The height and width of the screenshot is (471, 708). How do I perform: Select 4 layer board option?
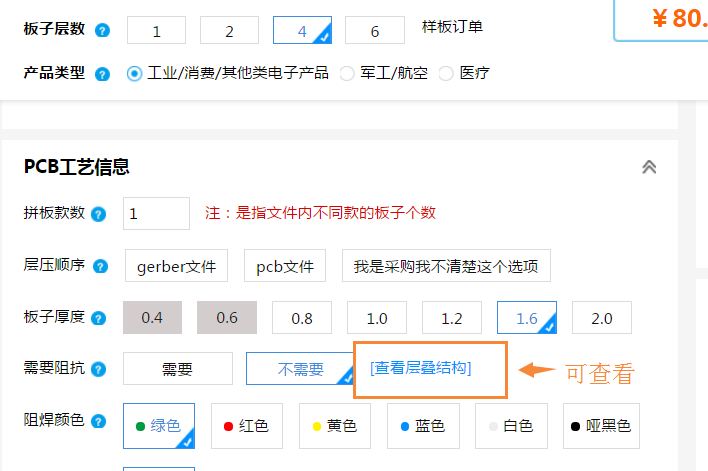coord(302,30)
